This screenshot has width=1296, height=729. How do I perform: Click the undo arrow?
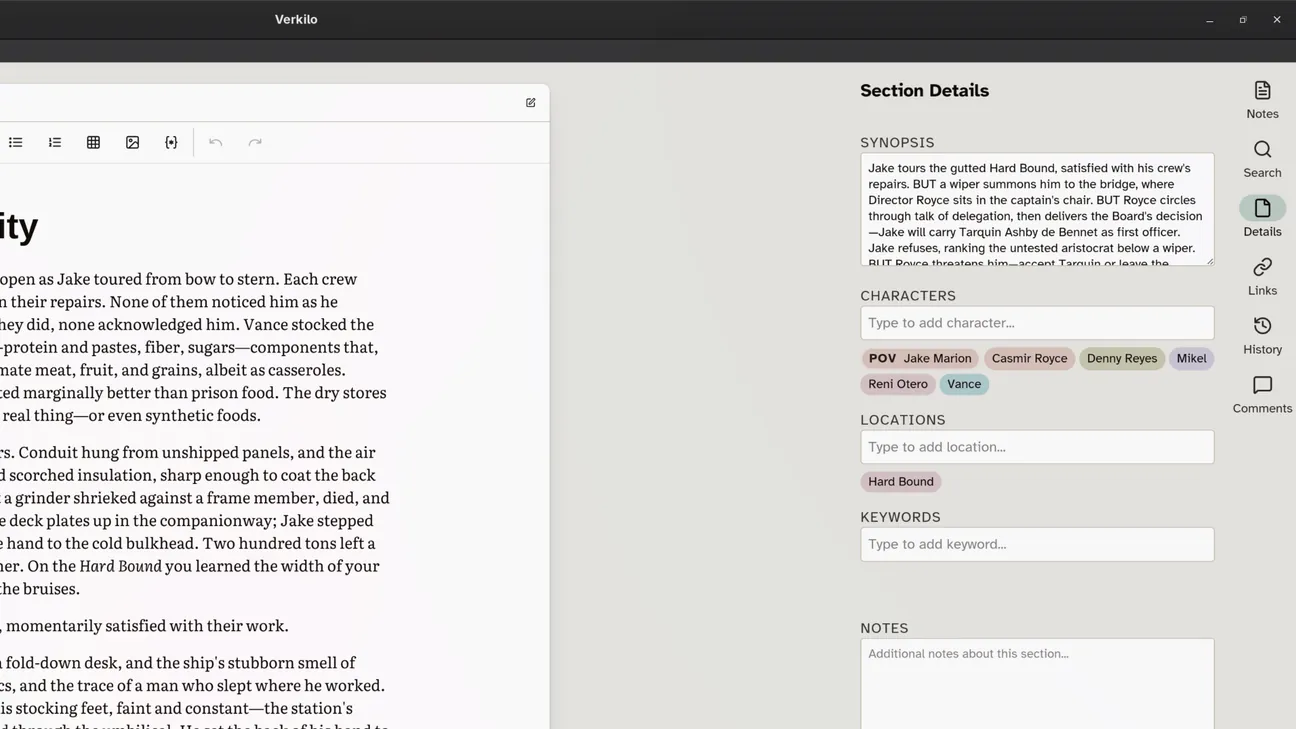(216, 143)
